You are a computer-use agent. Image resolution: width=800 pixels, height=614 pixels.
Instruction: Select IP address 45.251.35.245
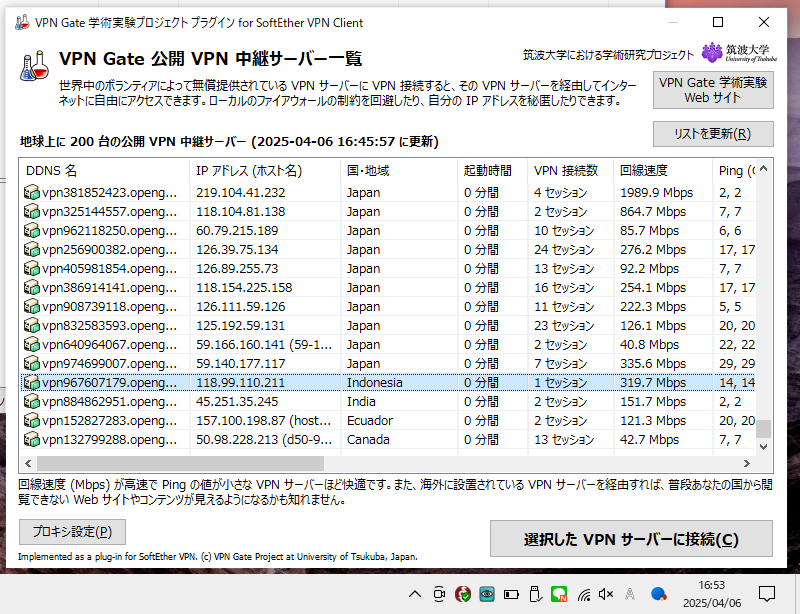pyautogui.click(x=237, y=401)
